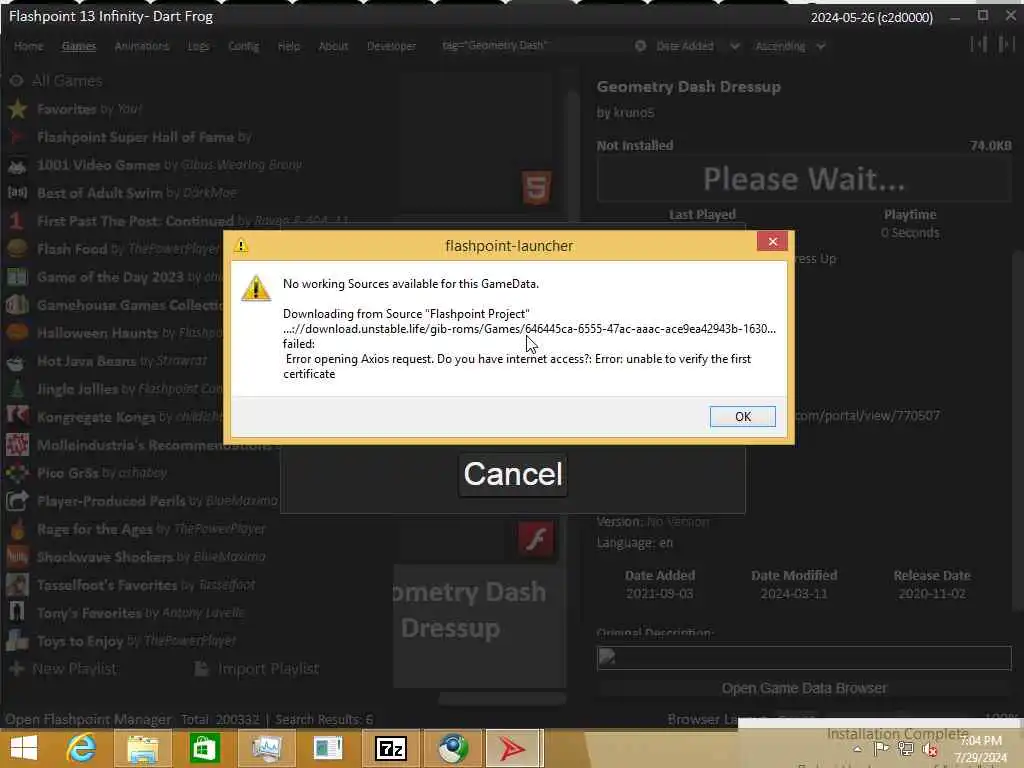This screenshot has width=1024, height=768.
Task: Select Tasselfoot's Favorites playlist
Action: coord(131,585)
